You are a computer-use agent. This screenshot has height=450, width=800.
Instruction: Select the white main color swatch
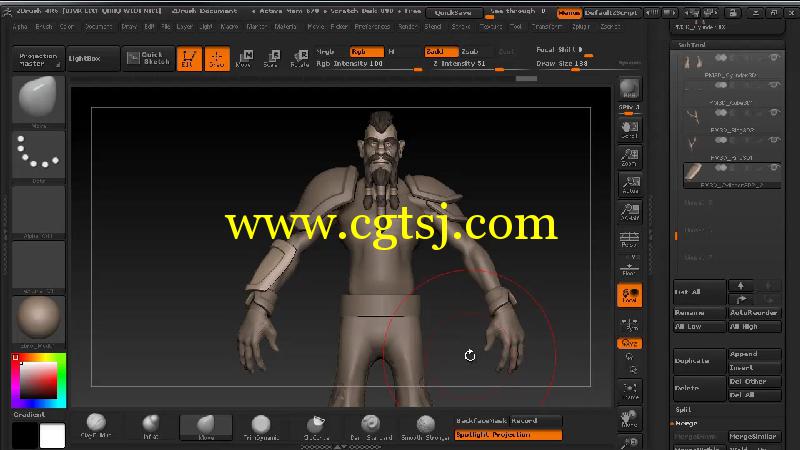click(53, 435)
